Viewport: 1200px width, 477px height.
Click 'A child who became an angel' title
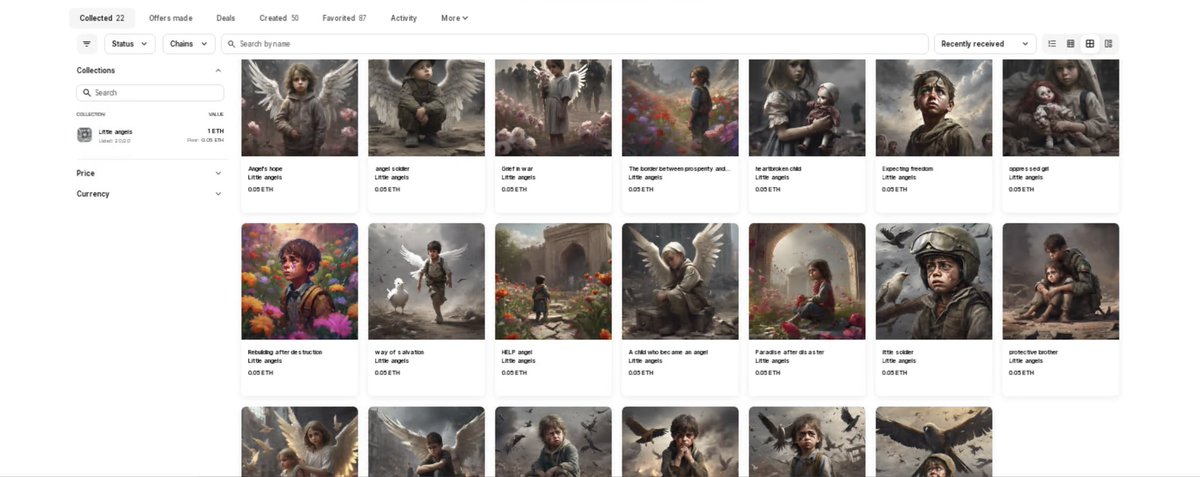[x=666, y=352]
